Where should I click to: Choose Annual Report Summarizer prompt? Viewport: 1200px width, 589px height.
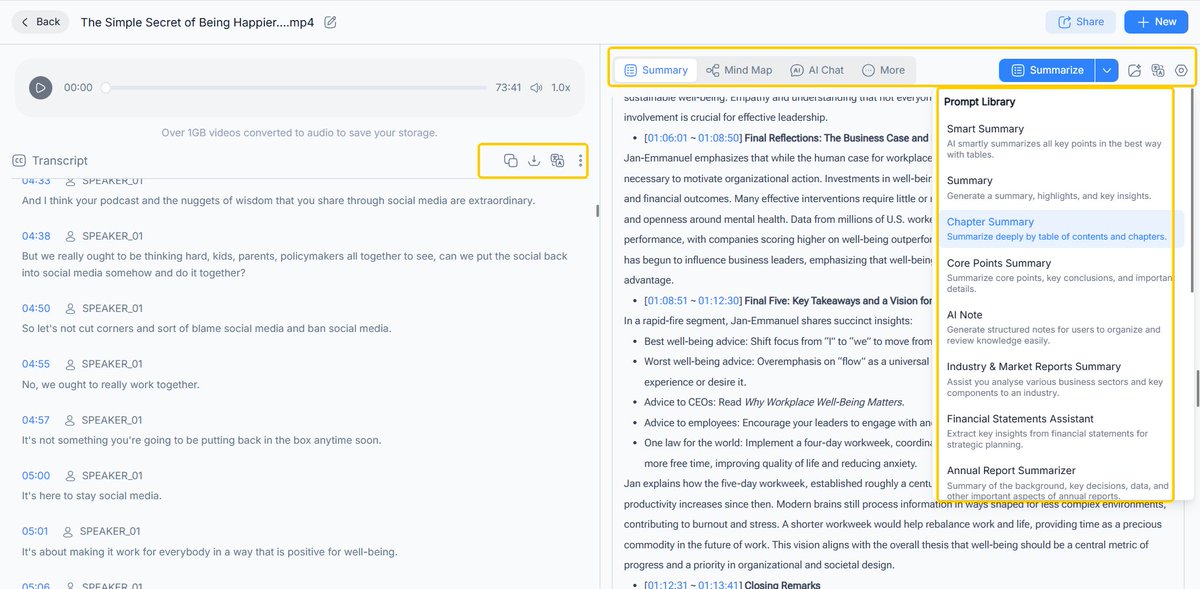pos(1058,481)
